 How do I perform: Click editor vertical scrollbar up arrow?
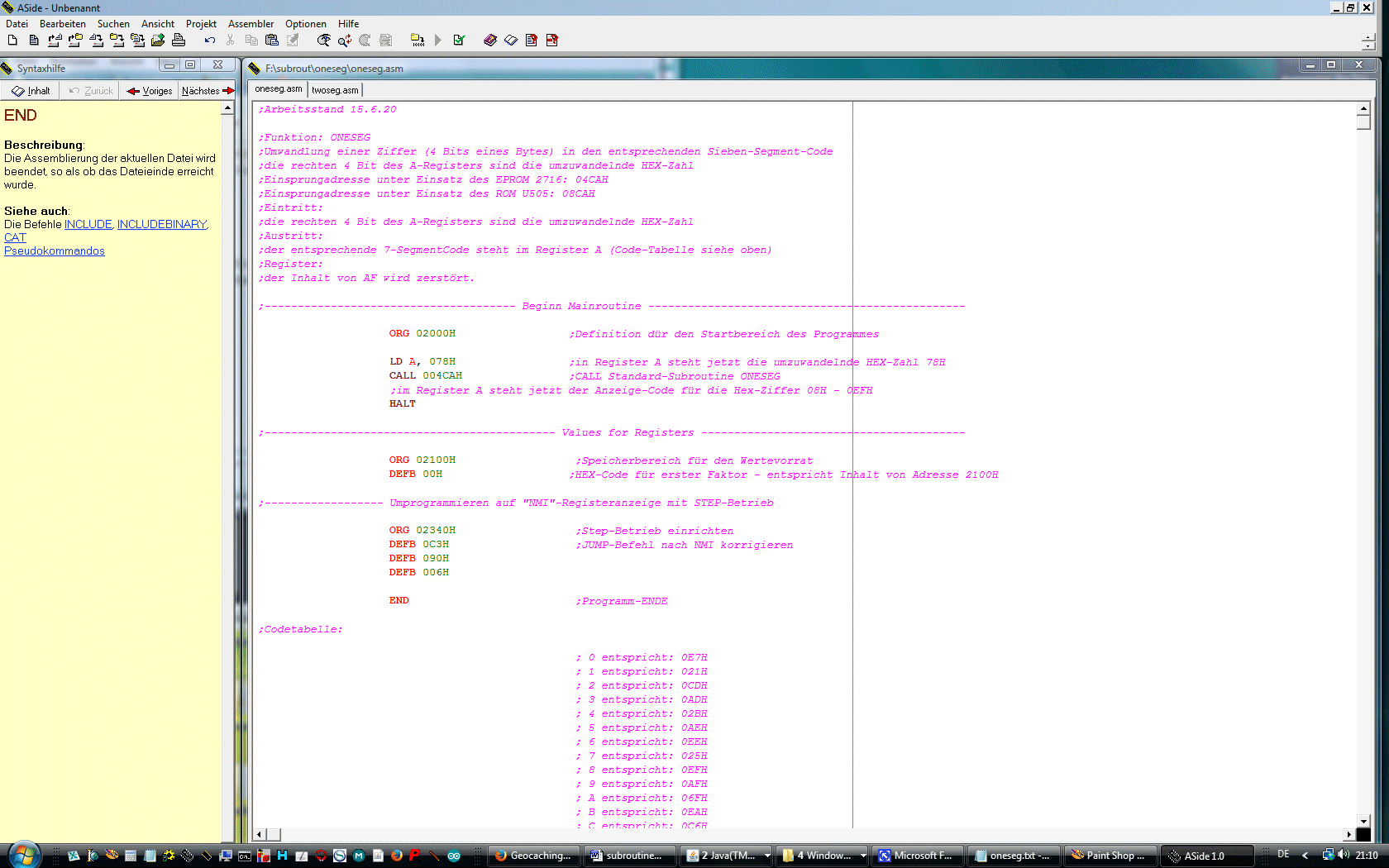(1363, 108)
